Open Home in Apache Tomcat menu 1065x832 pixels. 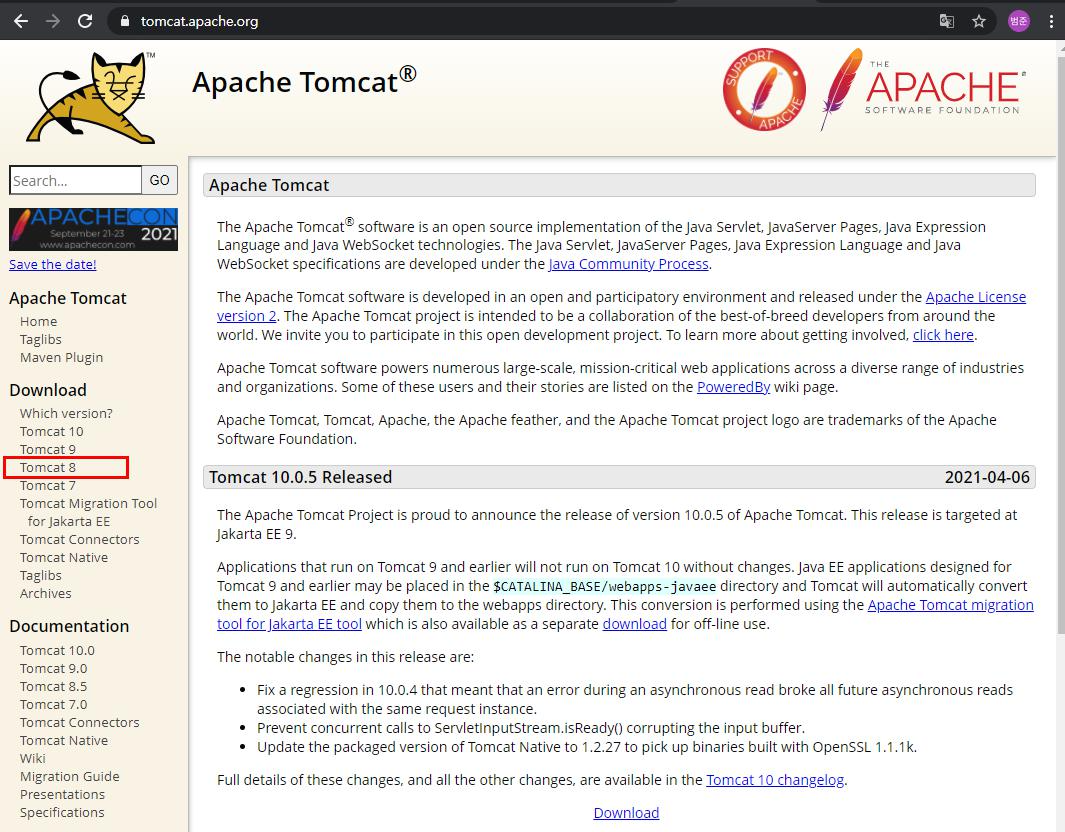38,321
